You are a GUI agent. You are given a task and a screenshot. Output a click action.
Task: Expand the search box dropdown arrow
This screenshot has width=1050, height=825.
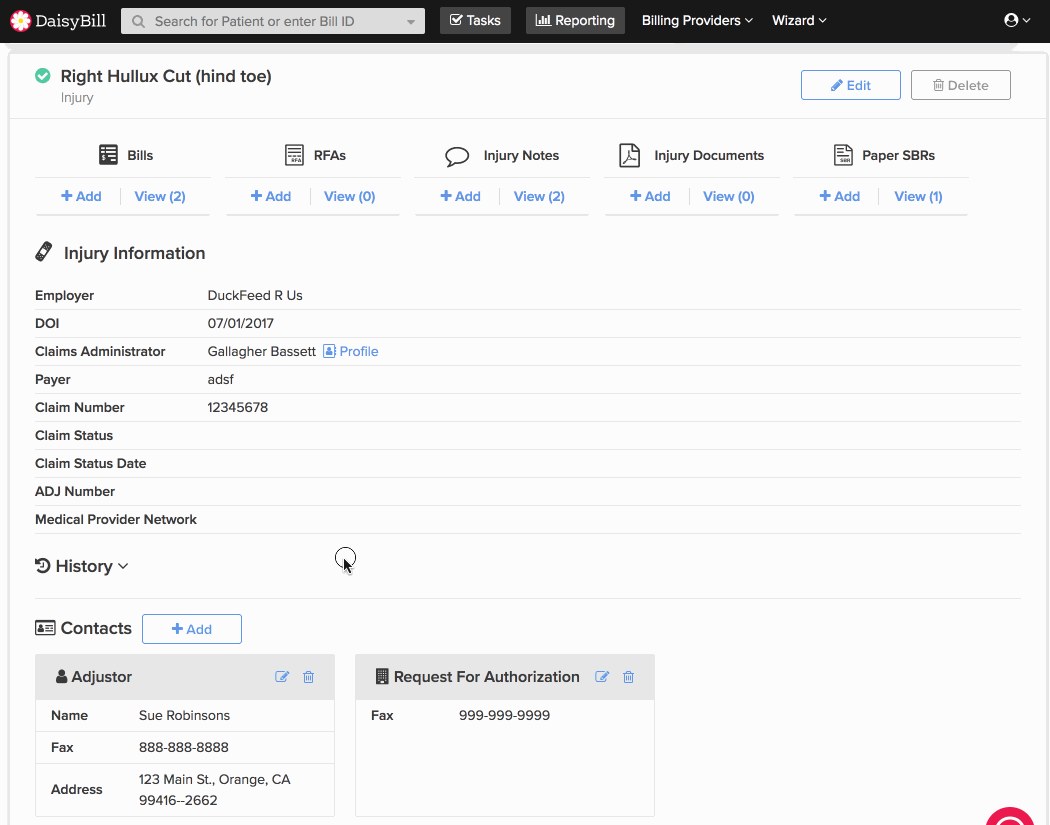click(410, 22)
